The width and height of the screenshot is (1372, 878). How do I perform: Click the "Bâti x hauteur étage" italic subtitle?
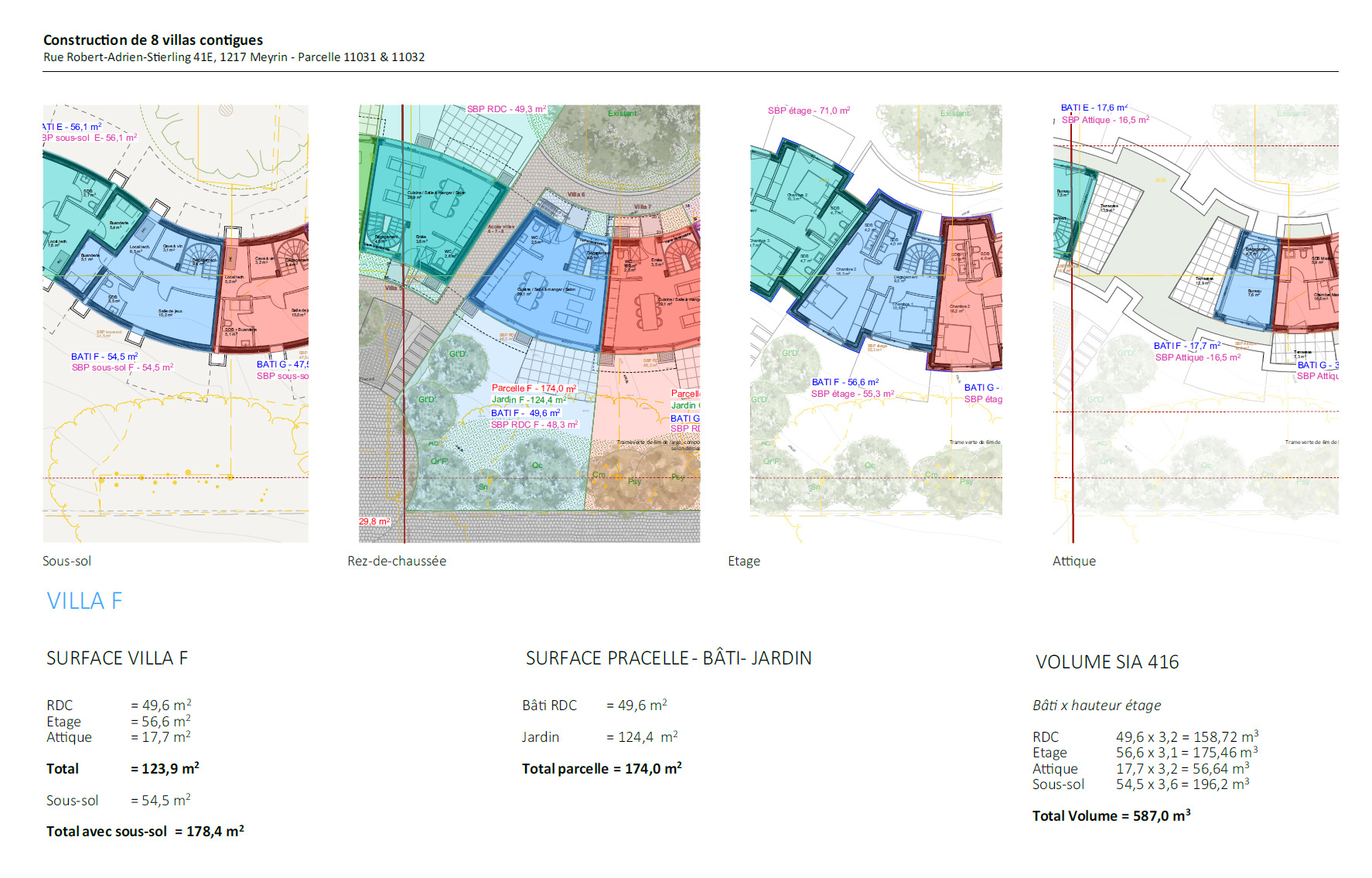[1096, 705]
